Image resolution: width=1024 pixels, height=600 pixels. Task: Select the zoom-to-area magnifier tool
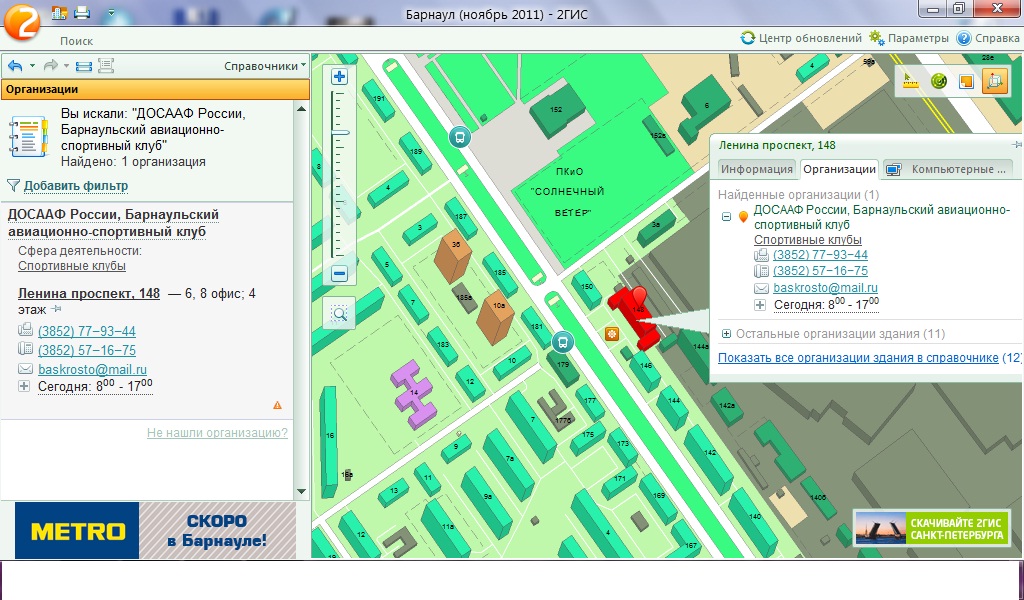(340, 314)
